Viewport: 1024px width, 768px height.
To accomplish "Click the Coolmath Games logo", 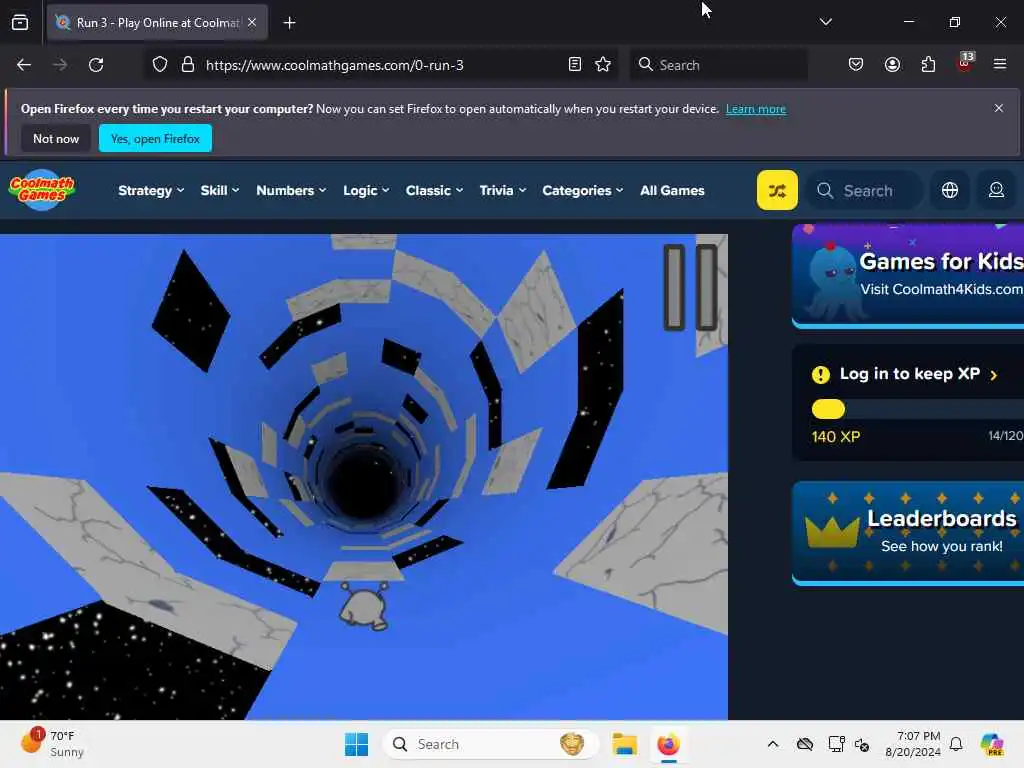I will click(42, 190).
